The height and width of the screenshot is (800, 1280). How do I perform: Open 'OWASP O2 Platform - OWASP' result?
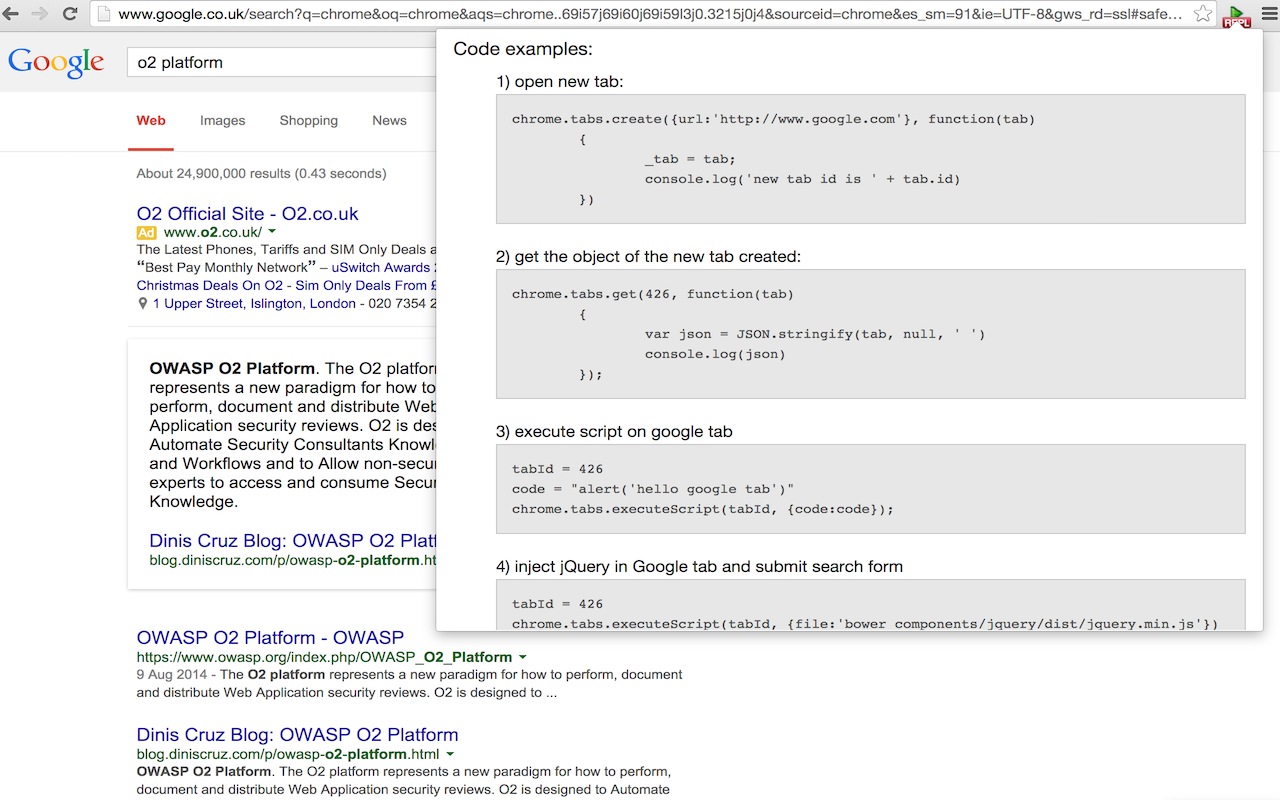270,637
